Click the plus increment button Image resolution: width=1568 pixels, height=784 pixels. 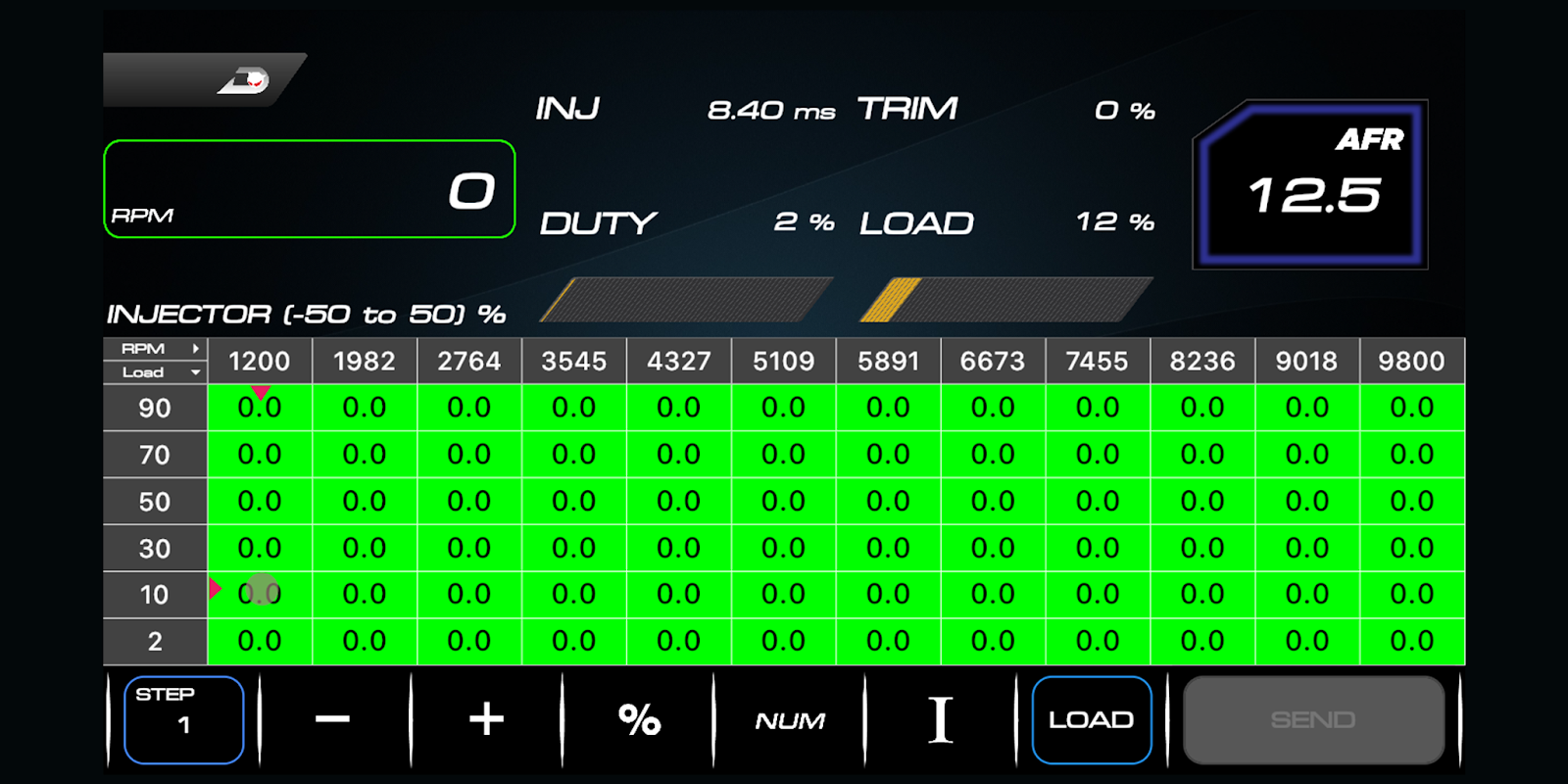486,719
